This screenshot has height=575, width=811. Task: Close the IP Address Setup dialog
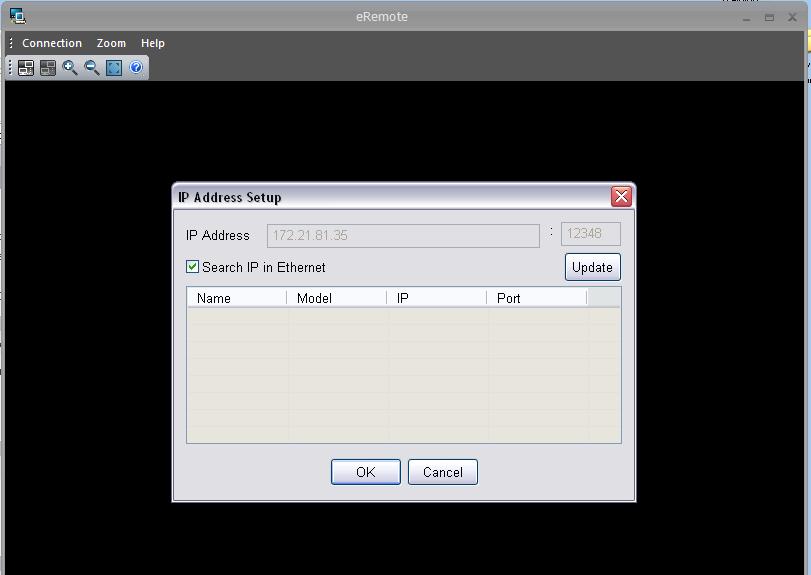pyautogui.click(x=621, y=196)
